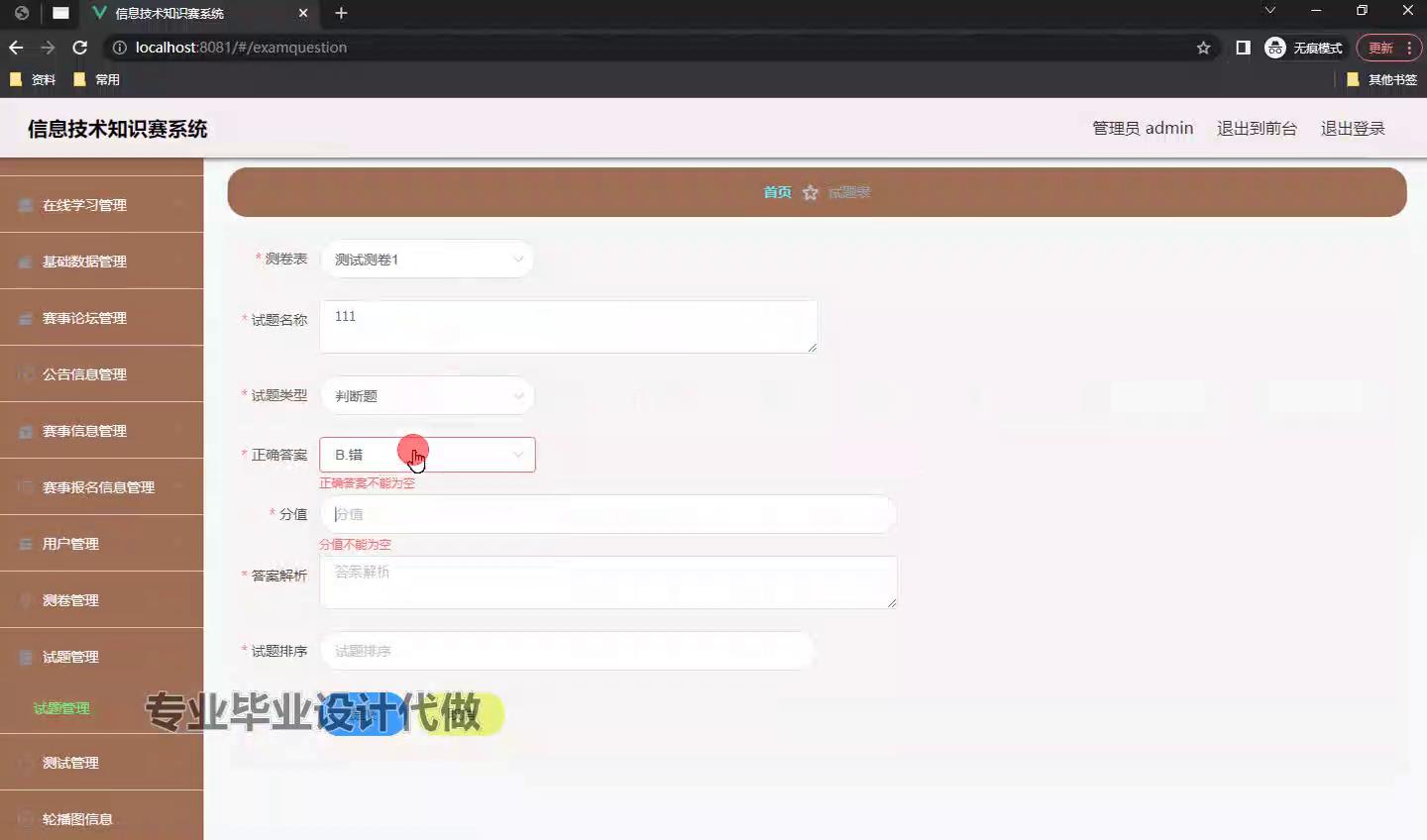This screenshot has width=1427, height=840.
Task: Click the back navigation arrow
Action: coord(16,48)
